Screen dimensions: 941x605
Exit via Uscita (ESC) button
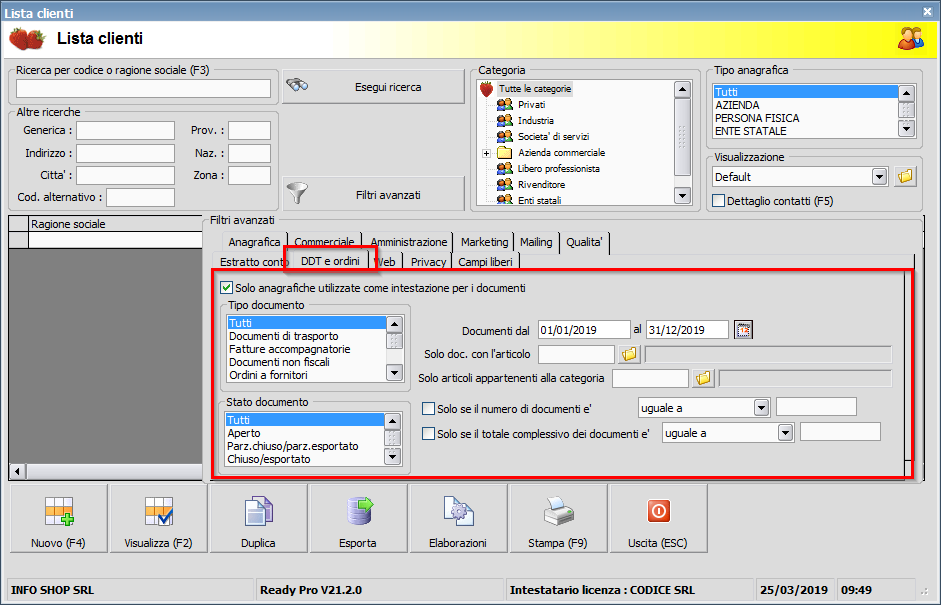[x=658, y=519]
